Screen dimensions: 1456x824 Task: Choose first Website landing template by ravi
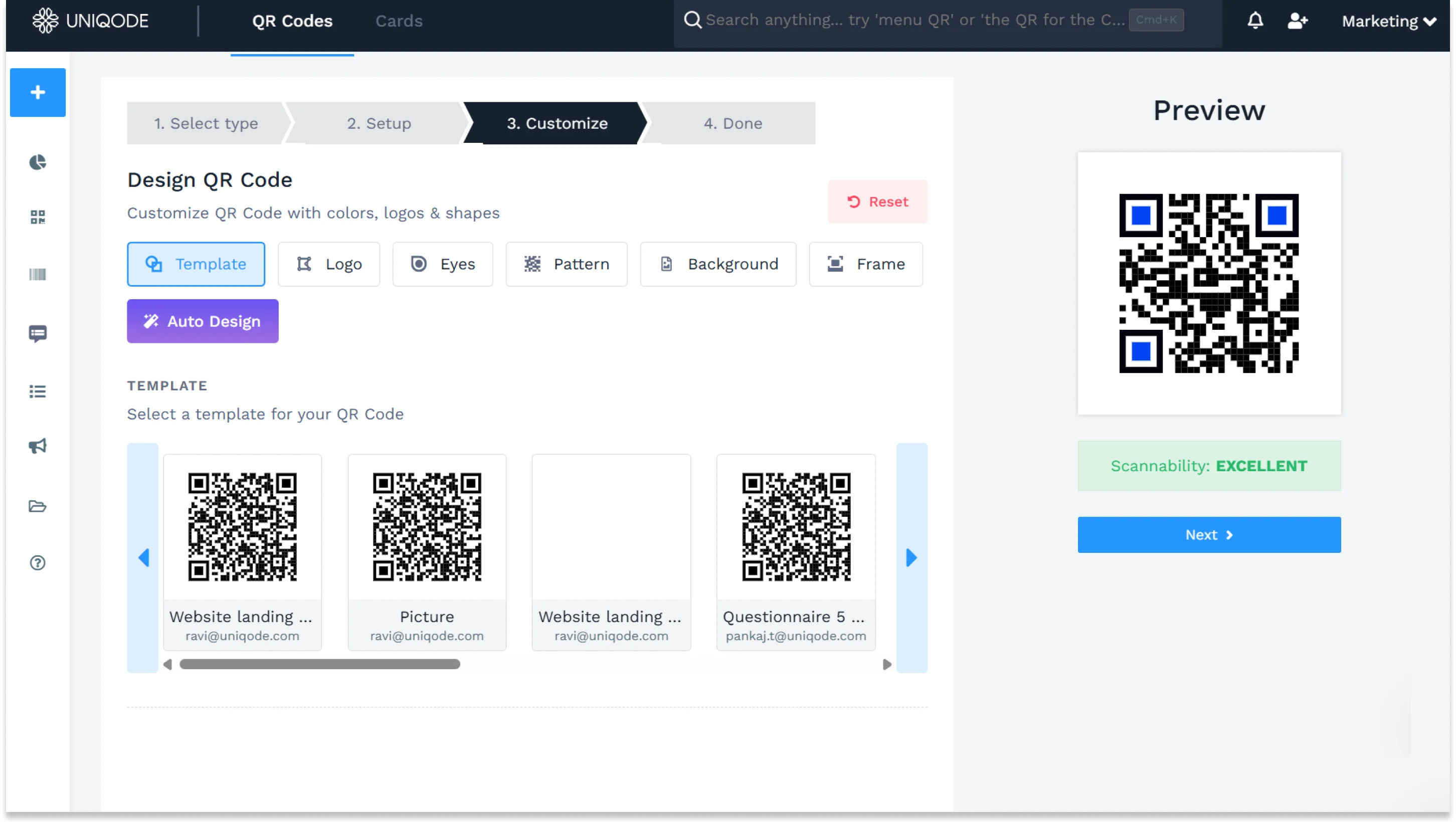(242, 552)
